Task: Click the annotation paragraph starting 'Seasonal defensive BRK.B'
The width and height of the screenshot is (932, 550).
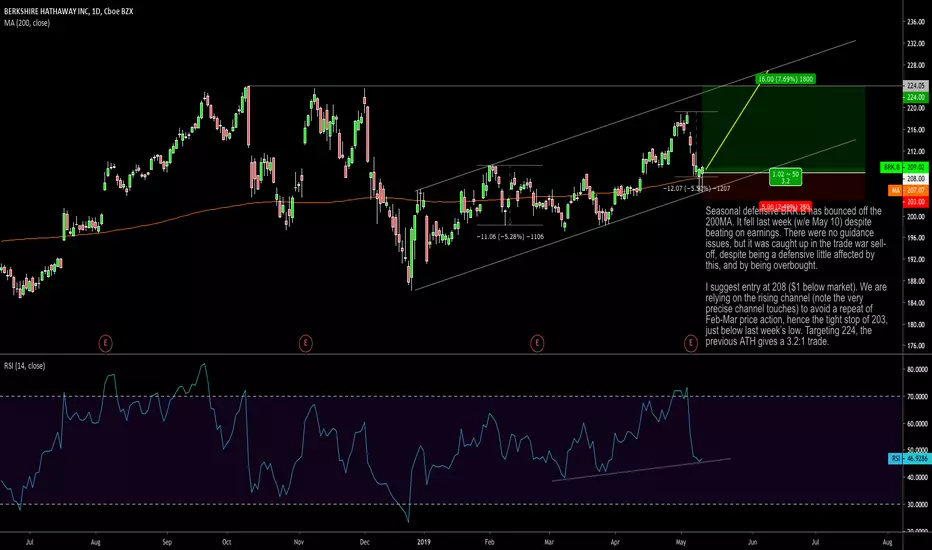Action: coord(795,238)
